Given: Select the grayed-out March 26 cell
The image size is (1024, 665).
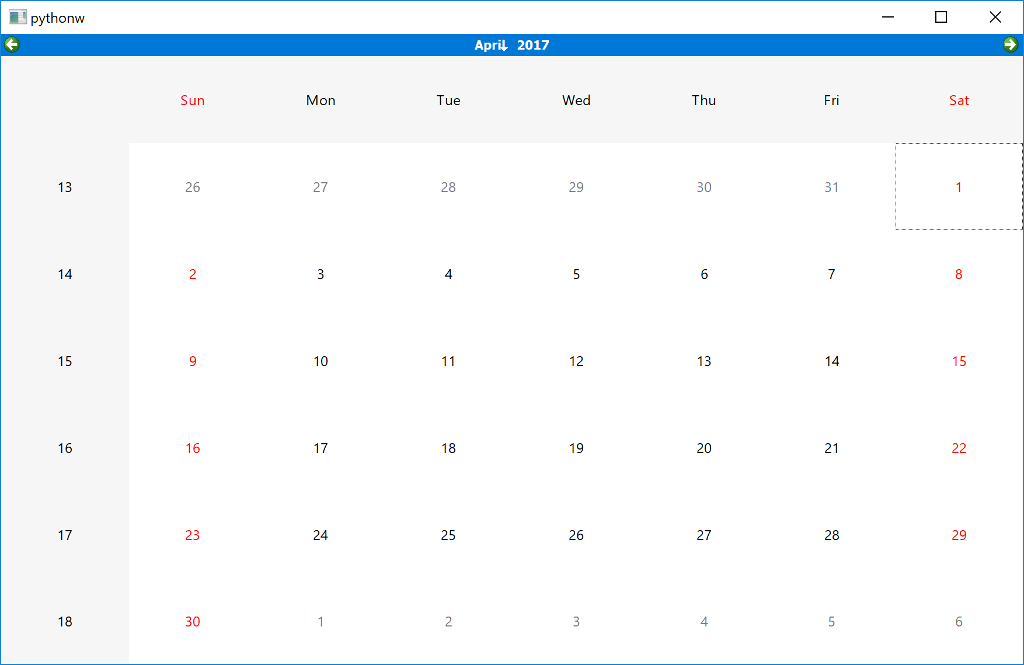Looking at the screenshot, I should tap(192, 187).
